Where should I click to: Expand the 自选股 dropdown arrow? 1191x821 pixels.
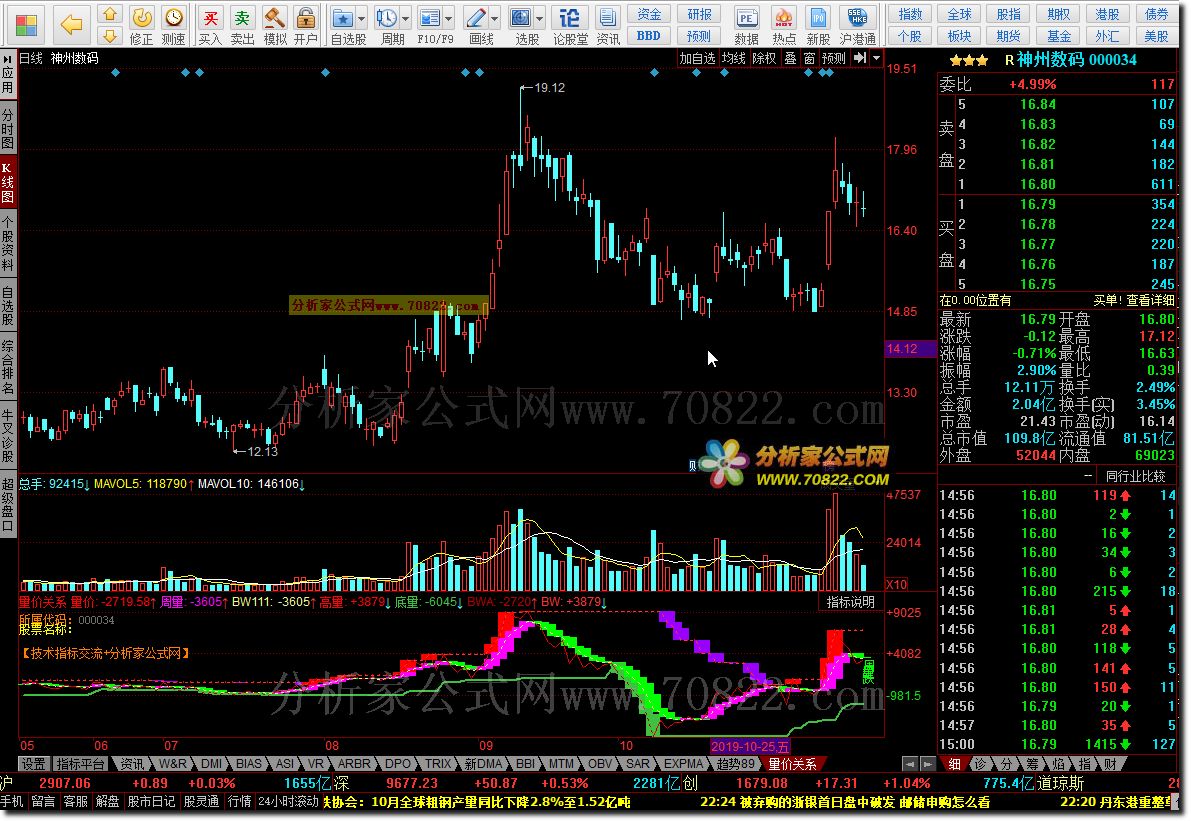point(361,18)
